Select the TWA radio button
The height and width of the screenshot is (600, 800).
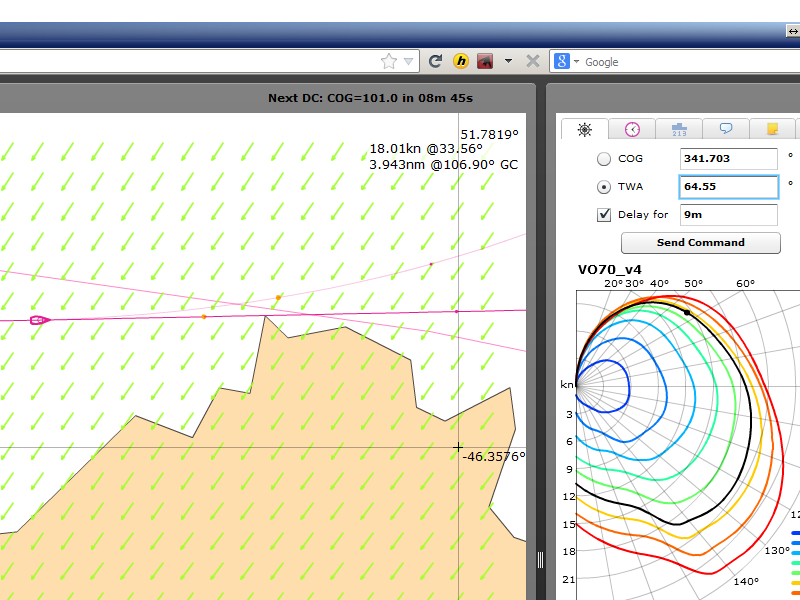tap(604, 187)
